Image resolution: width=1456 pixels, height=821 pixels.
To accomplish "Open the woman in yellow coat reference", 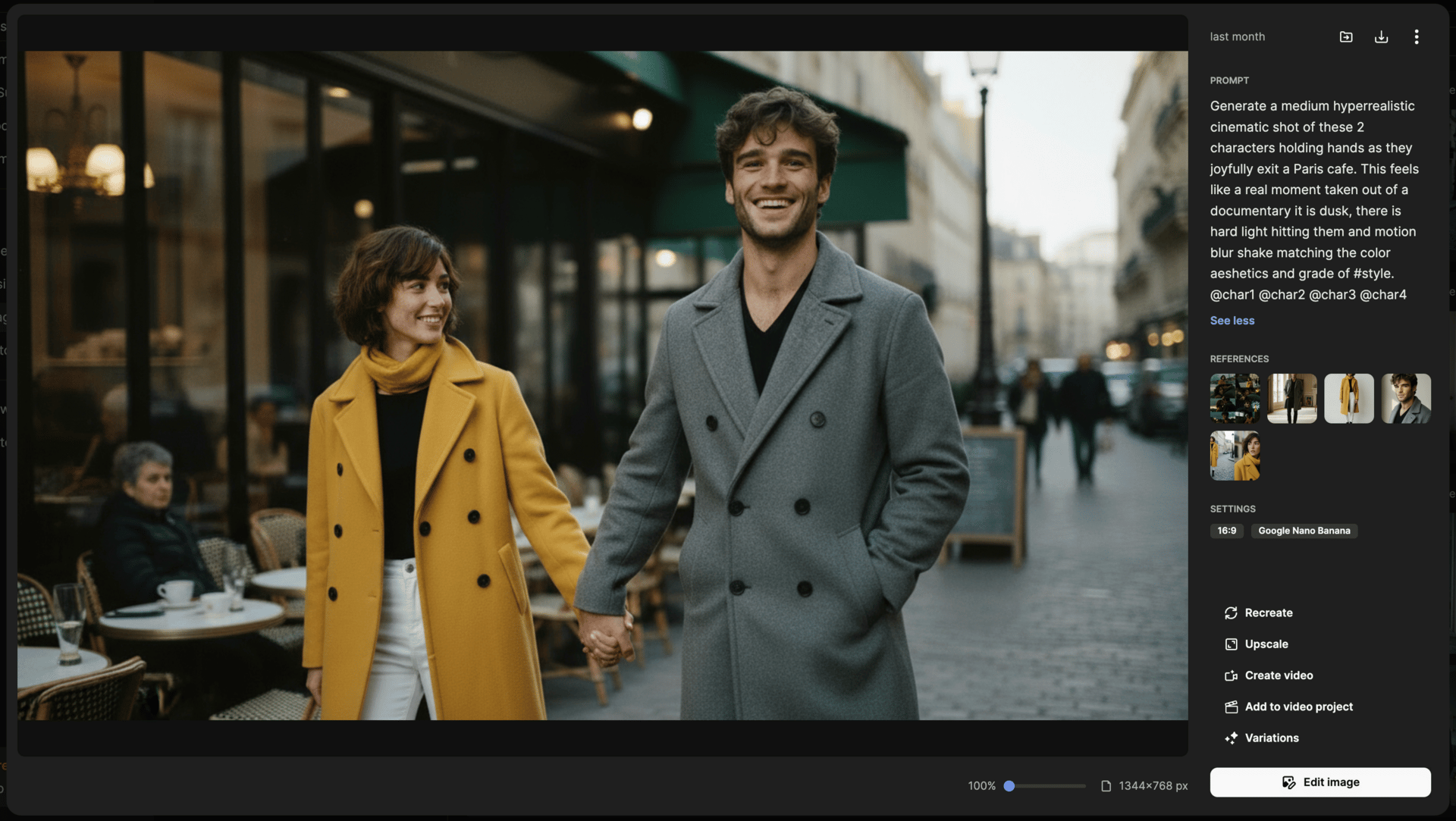I will click(x=1235, y=456).
